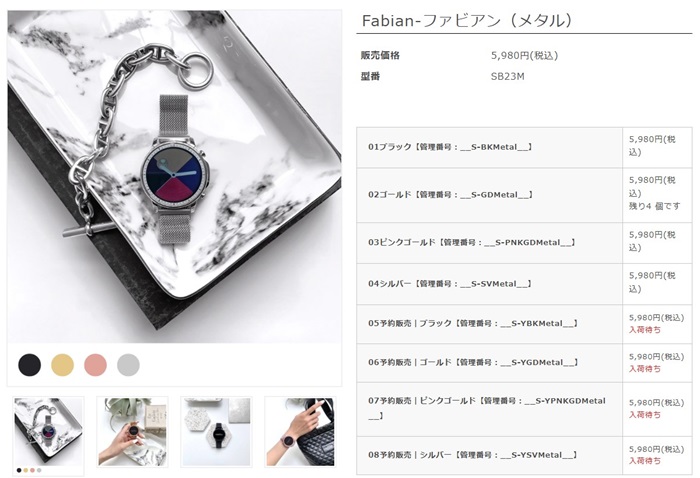Choose the pink gold color swatch
700x478 pixels.
[96, 365]
